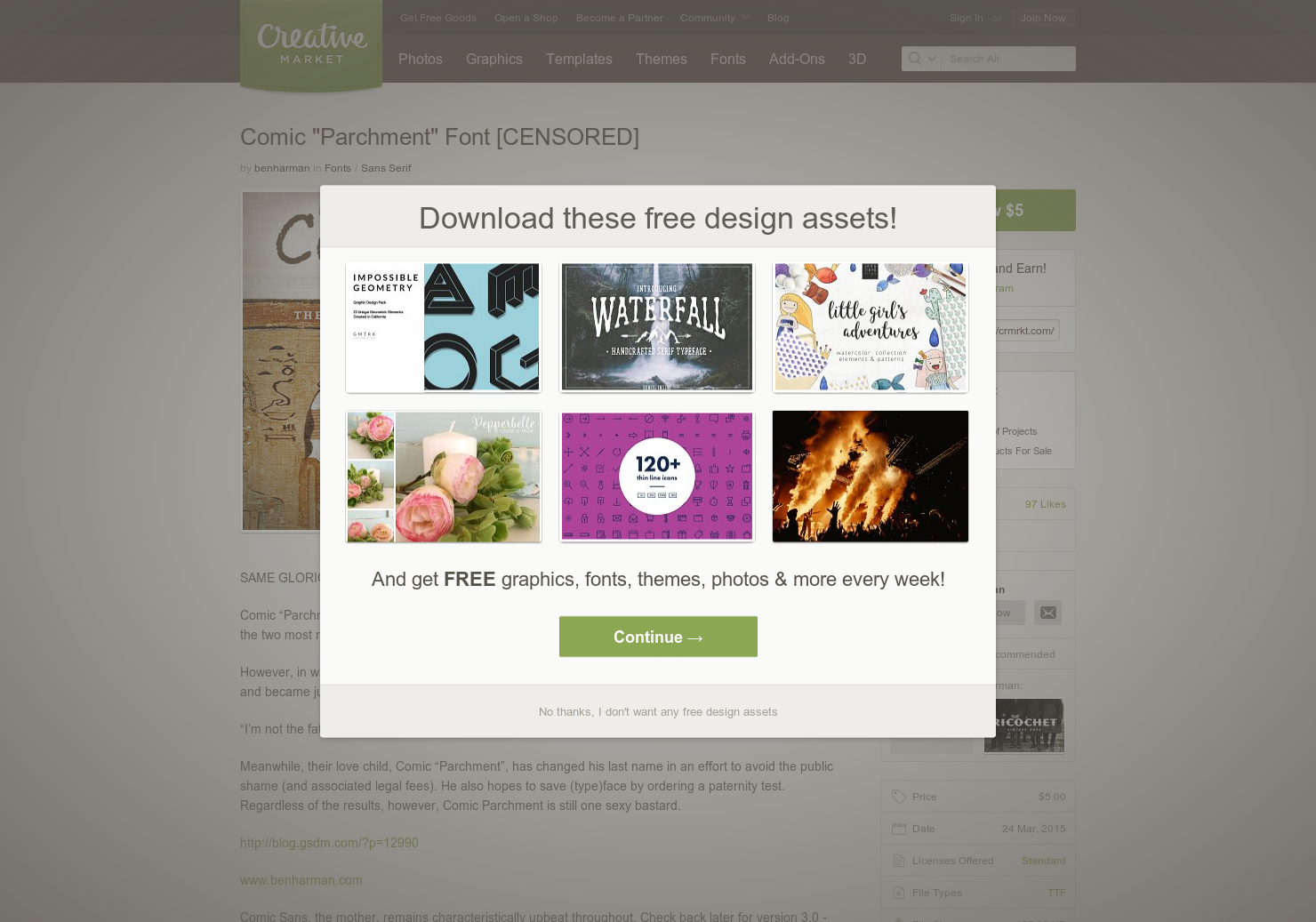
Task: Open the search category dropdown arrow
Action: [932, 59]
